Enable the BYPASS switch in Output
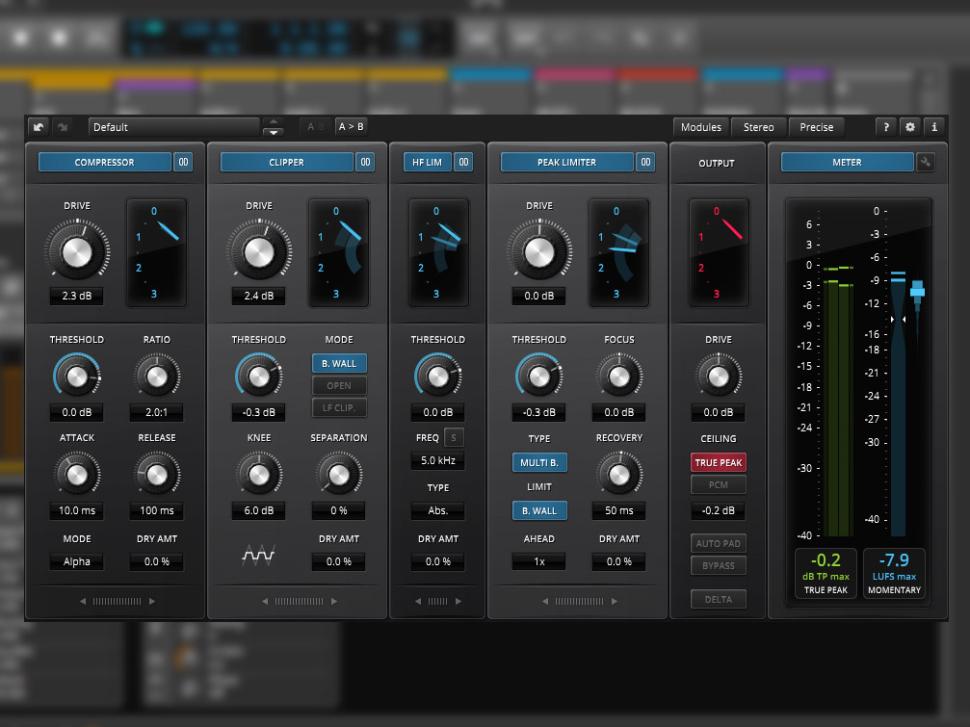The height and width of the screenshot is (727, 970). pos(718,566)
